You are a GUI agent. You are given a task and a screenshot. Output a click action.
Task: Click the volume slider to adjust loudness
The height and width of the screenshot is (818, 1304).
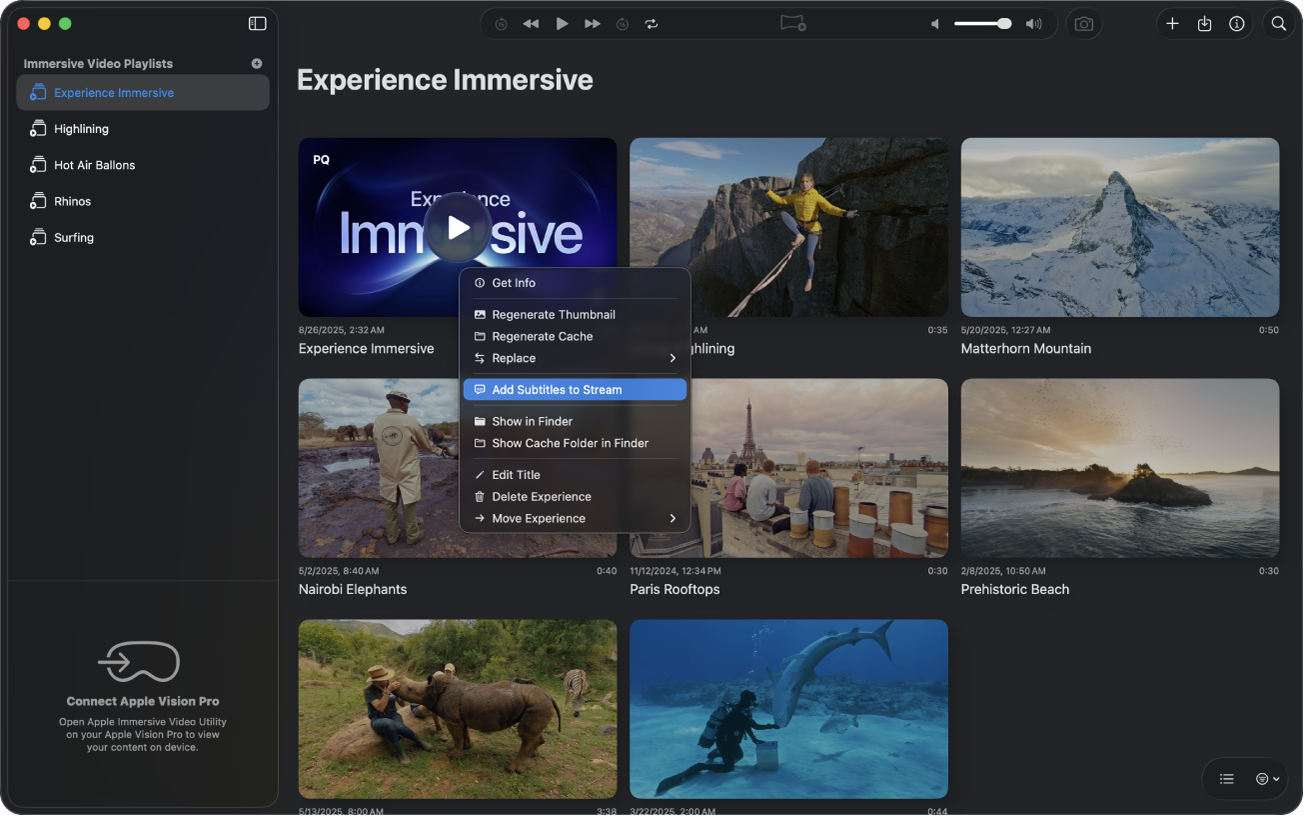point(982,23)
